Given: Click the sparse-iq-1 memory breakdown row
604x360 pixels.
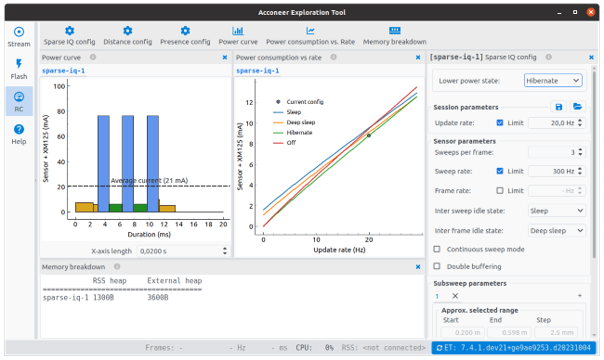Looking at the screenshot, I should [106, 298].
